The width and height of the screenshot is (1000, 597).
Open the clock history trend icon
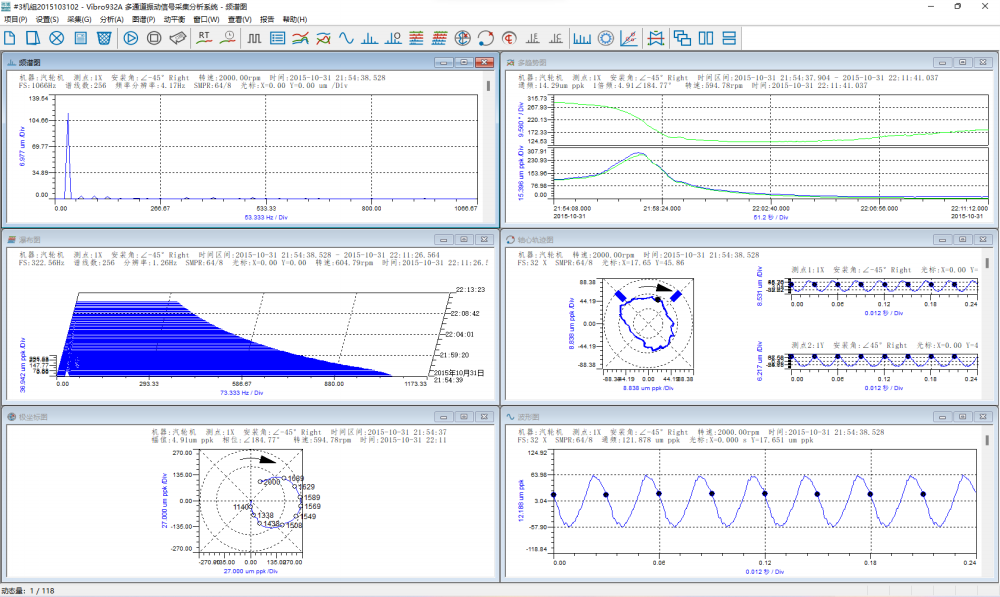[228, 38]
